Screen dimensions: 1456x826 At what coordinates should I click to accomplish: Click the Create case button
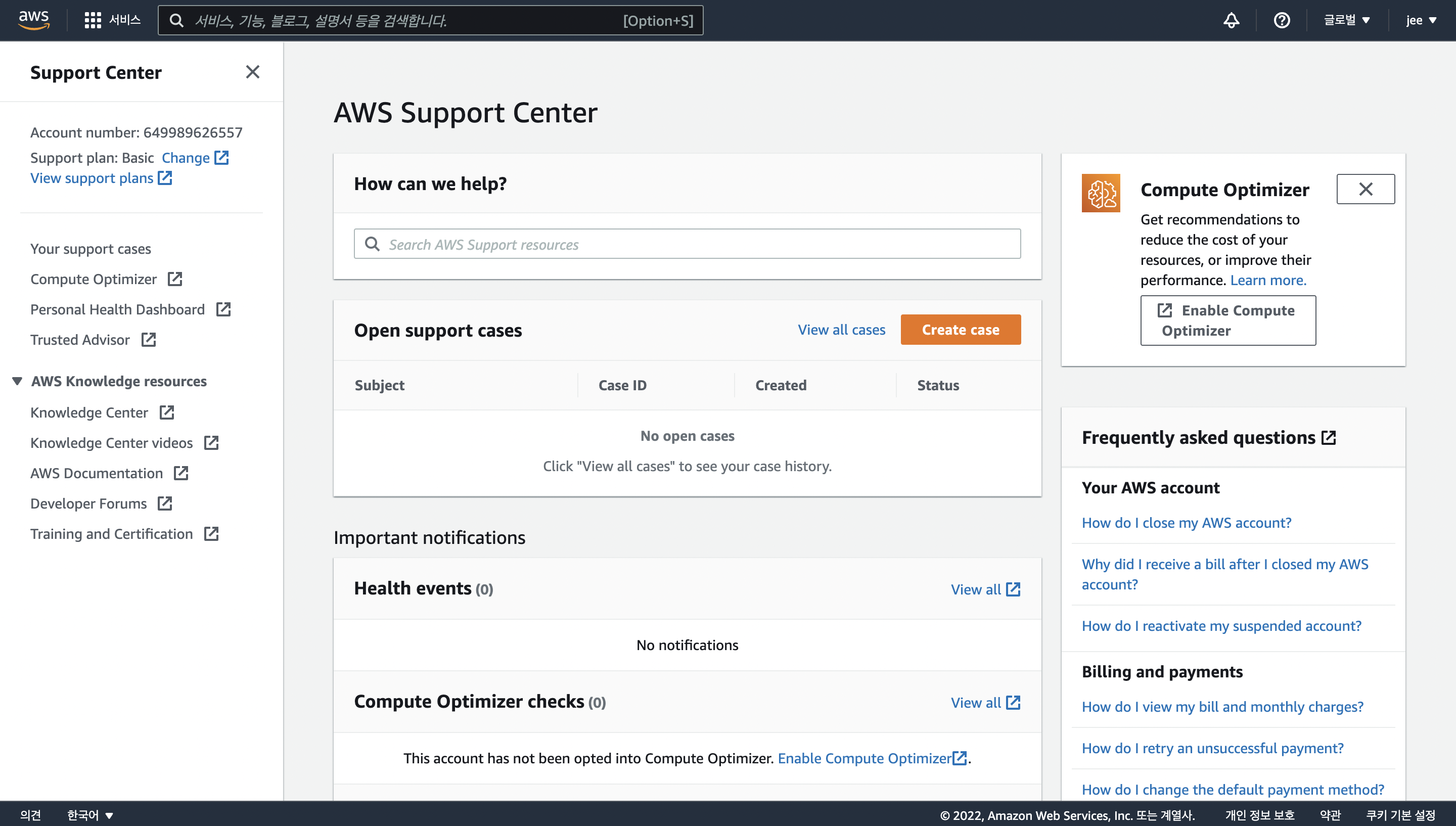click(960, 330)
